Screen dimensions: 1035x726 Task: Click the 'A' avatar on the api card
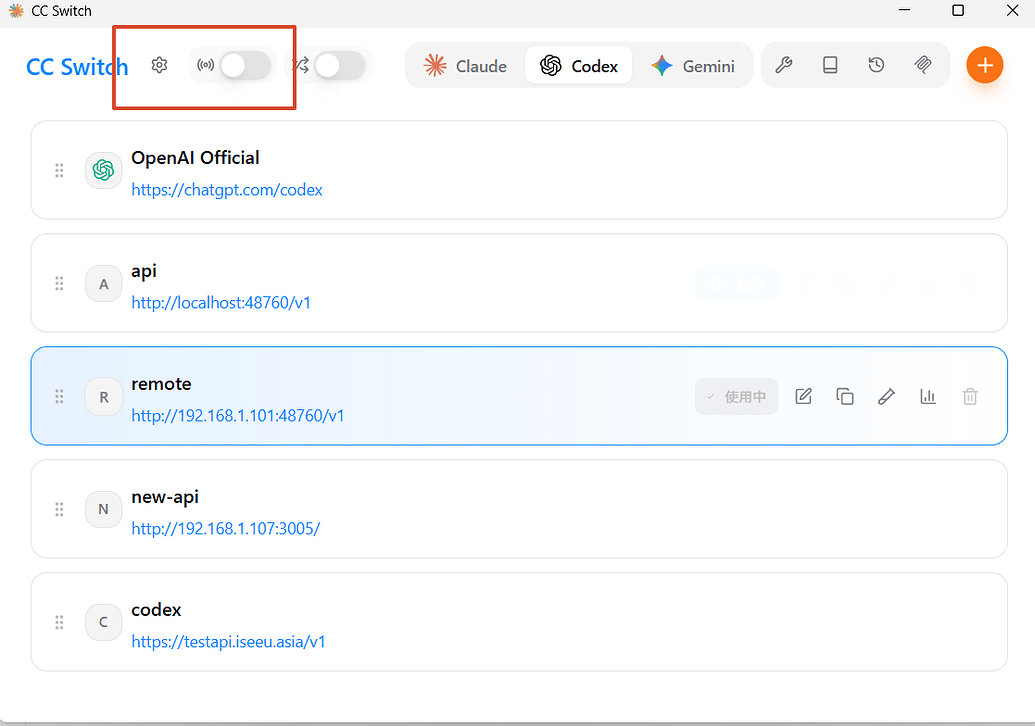pos(104,284)
